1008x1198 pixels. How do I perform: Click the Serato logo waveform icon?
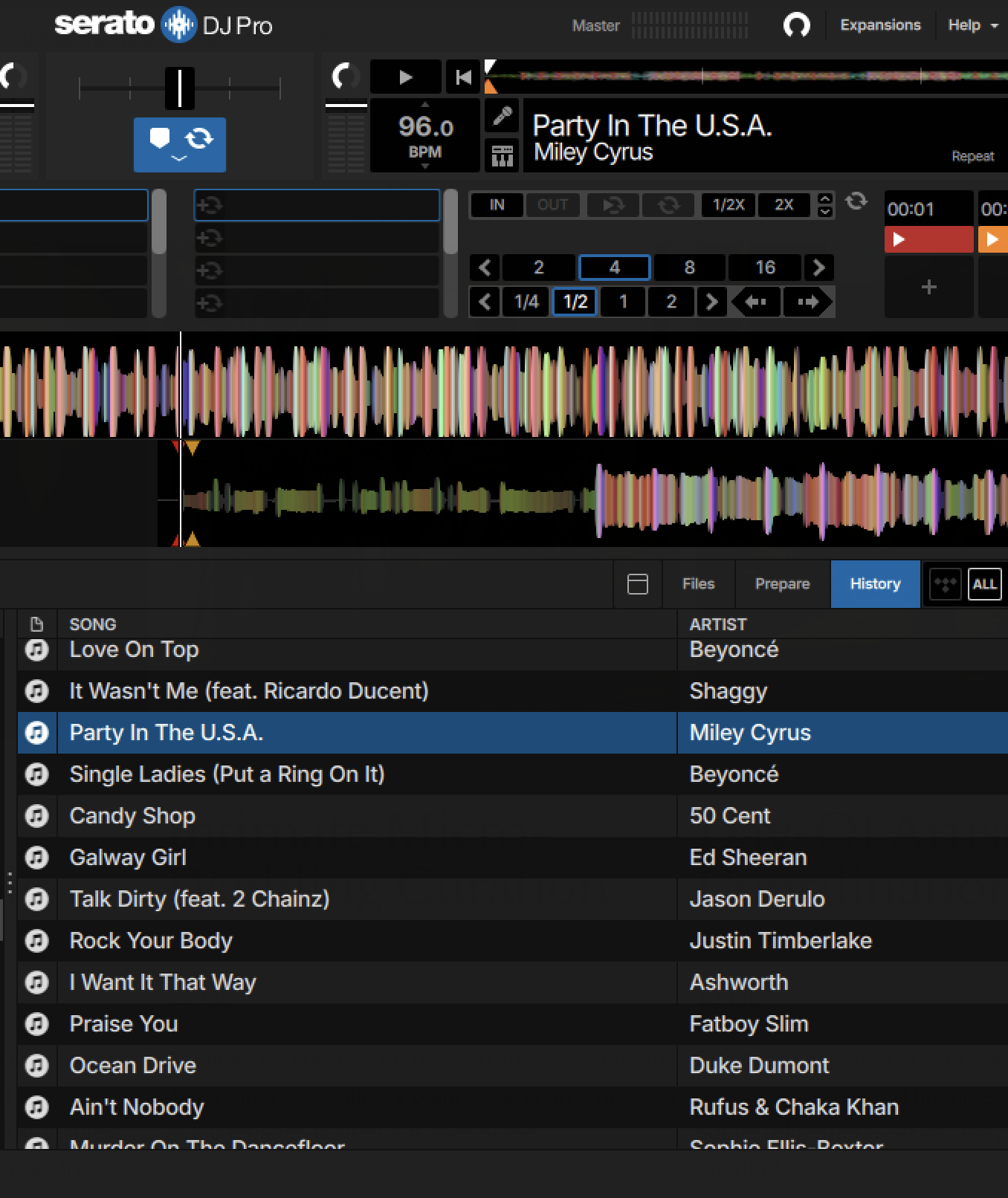tap(178, 25)
